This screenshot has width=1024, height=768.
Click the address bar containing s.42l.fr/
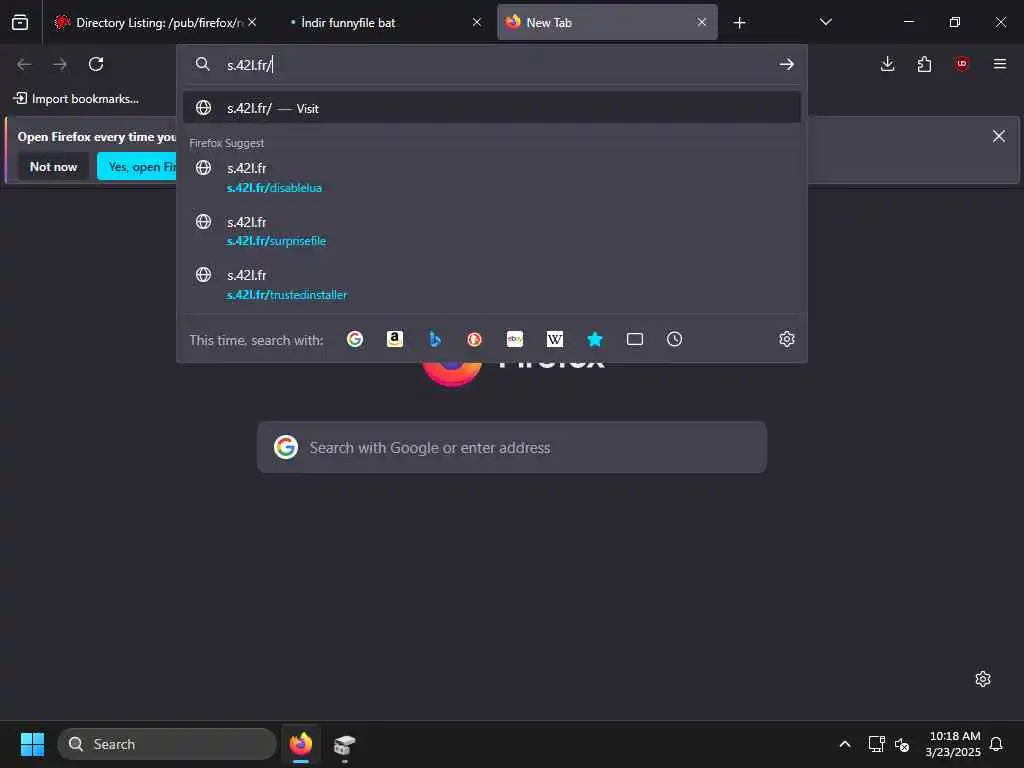point(492,65)
